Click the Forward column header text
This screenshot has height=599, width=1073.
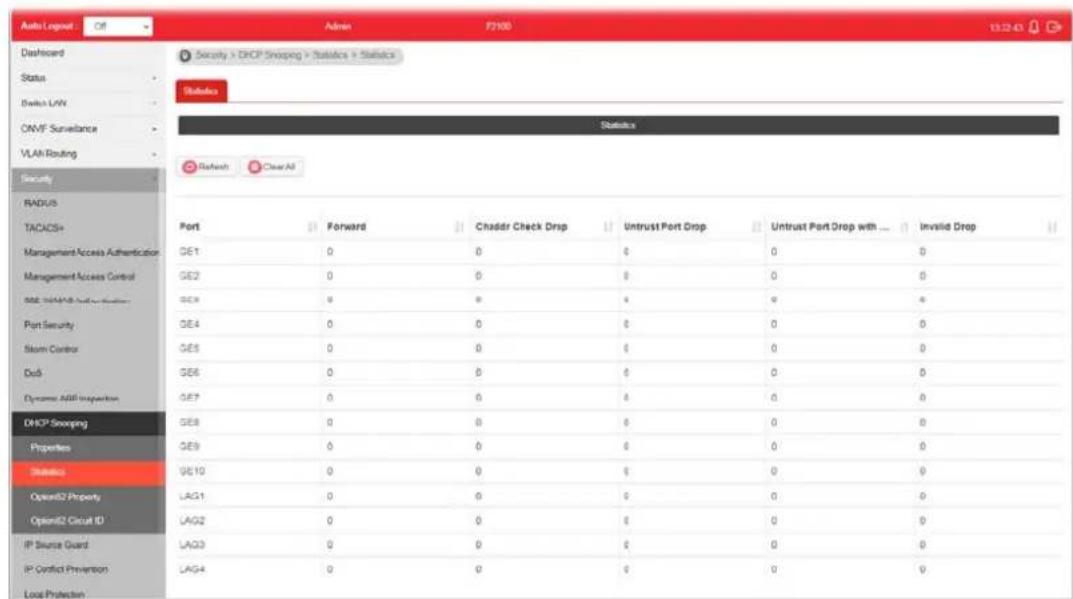[x=346, y=227]
